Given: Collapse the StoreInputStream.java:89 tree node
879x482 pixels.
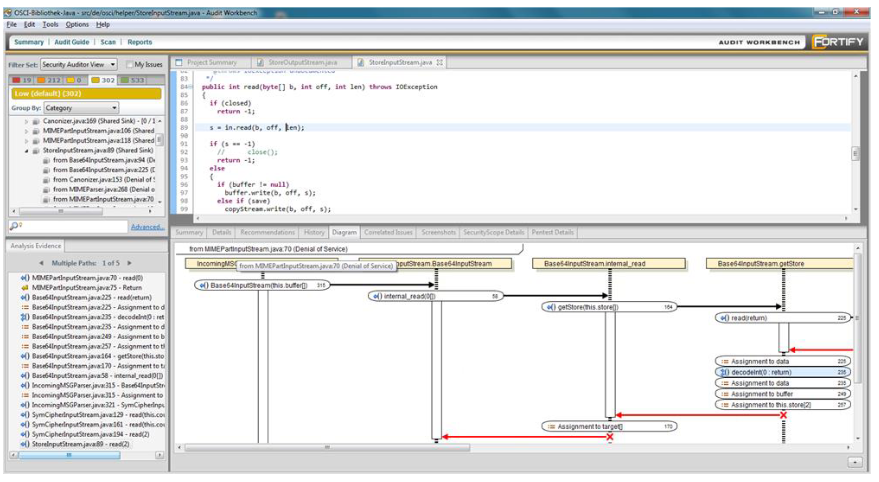Looking at the screenshot, I should [x=26, y=151].
